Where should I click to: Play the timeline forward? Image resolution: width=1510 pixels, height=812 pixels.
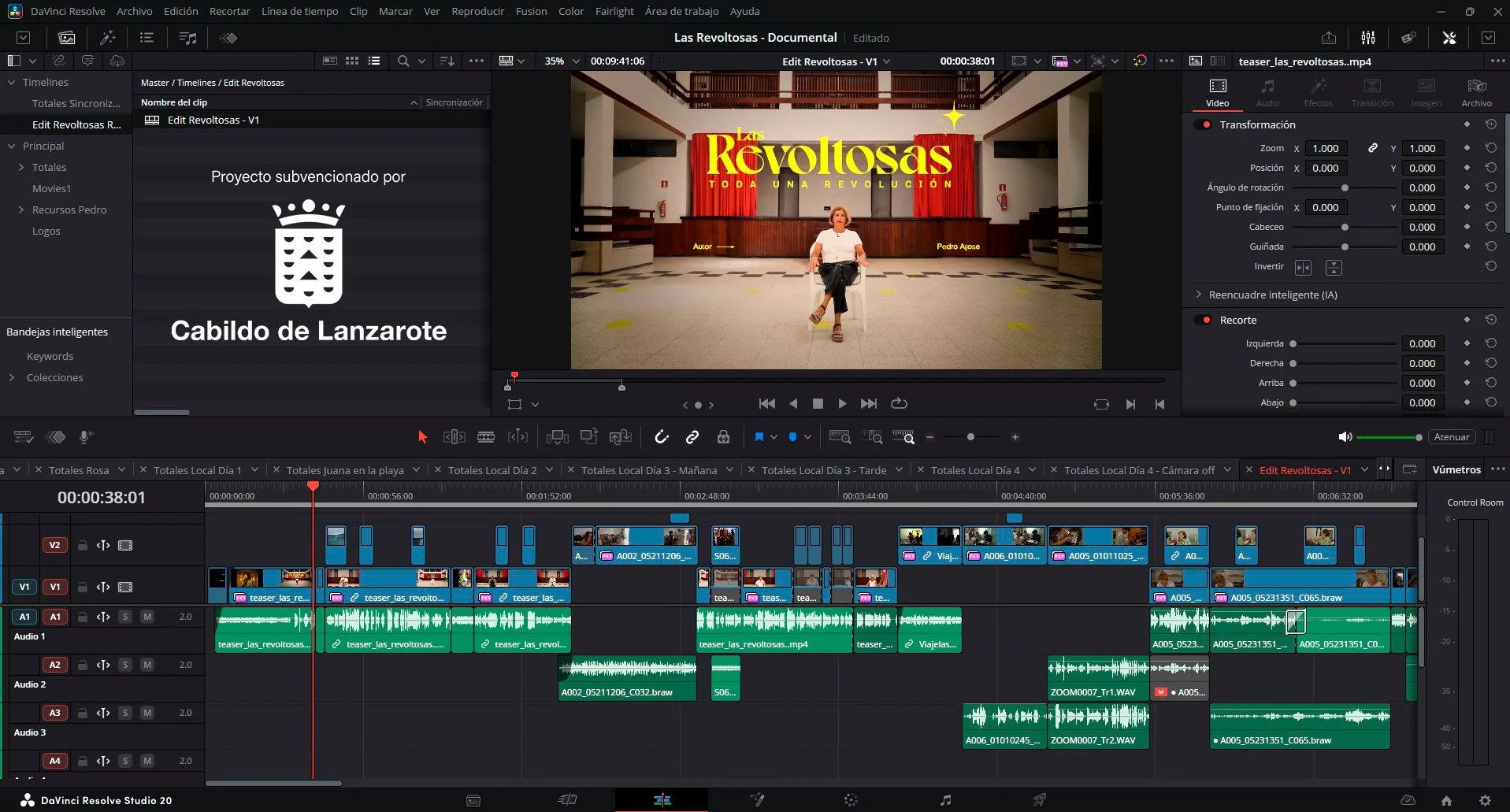842,403
